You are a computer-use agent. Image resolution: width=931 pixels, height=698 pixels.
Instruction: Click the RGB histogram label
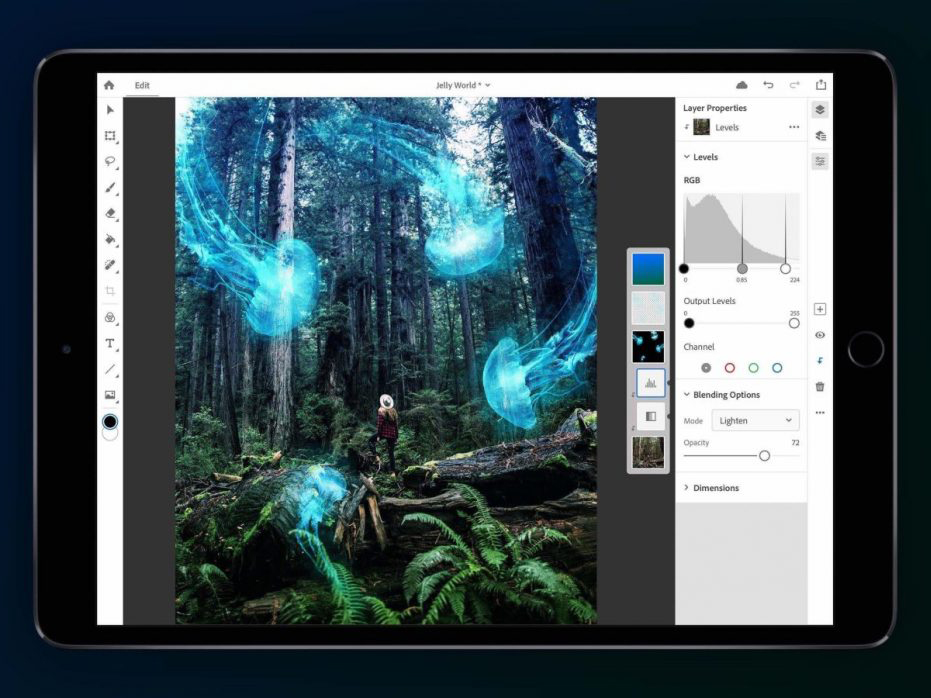point(692,180)
